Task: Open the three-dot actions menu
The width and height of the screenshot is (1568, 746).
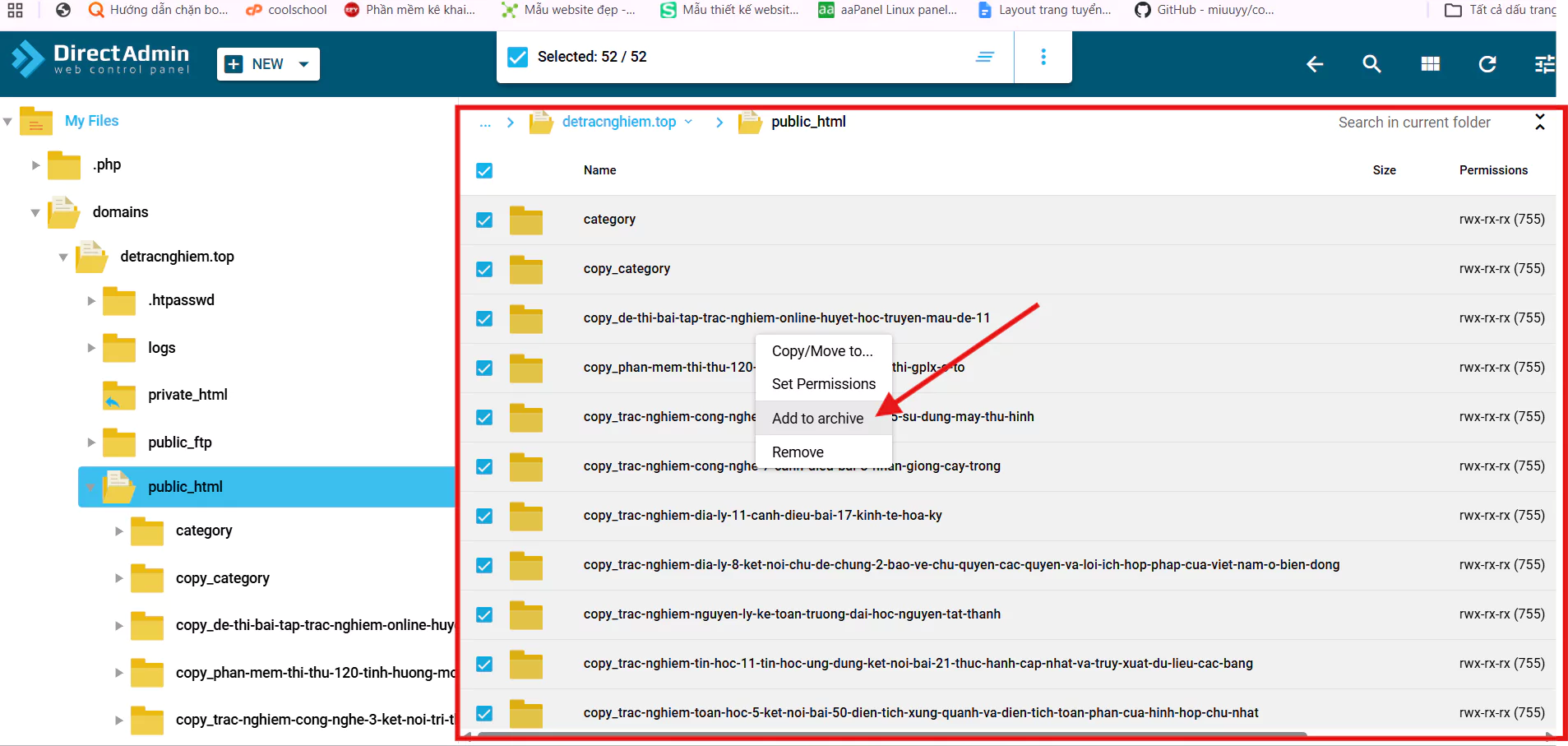Action: (x=1043, y=57)
